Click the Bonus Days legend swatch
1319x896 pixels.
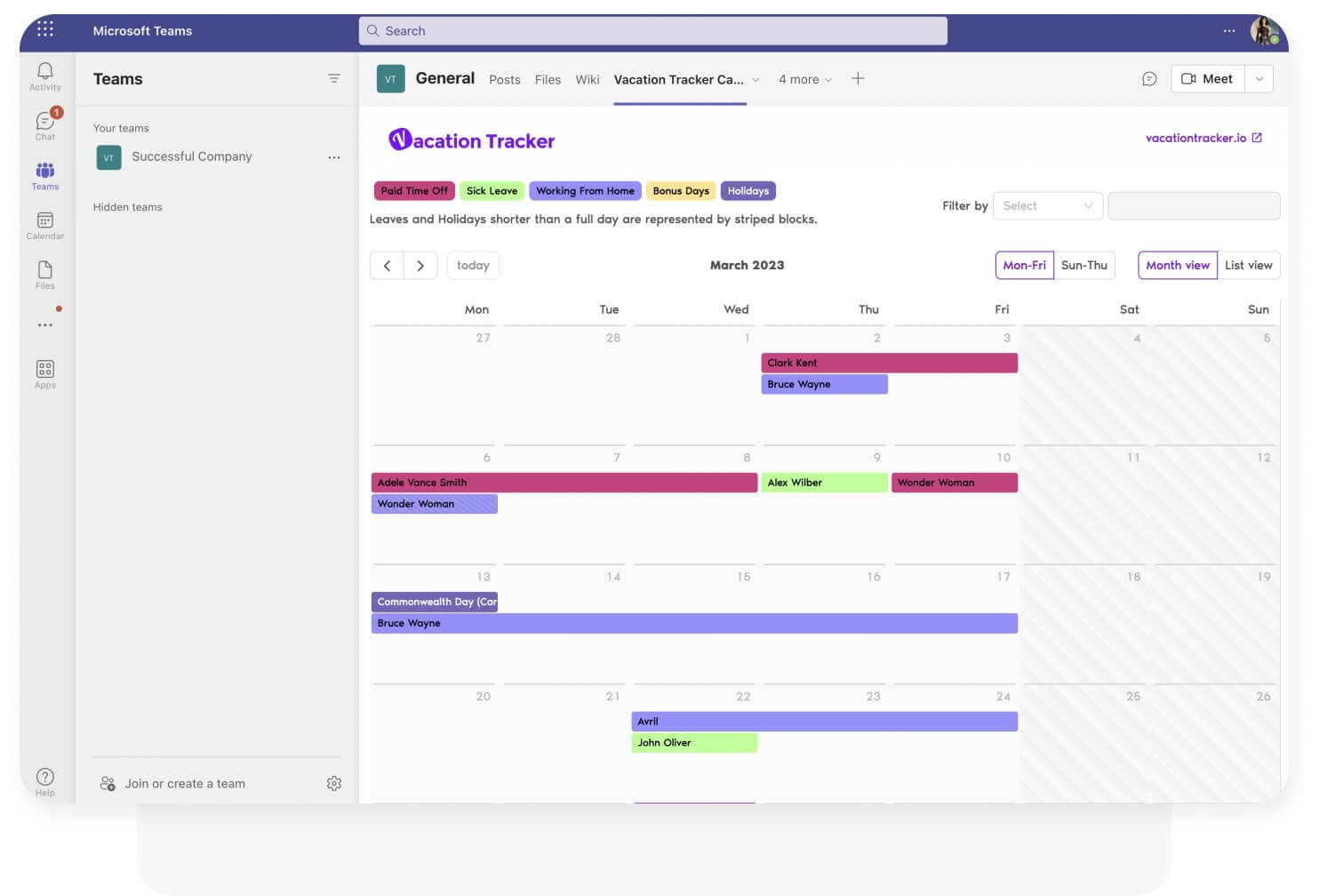point(681,190)
